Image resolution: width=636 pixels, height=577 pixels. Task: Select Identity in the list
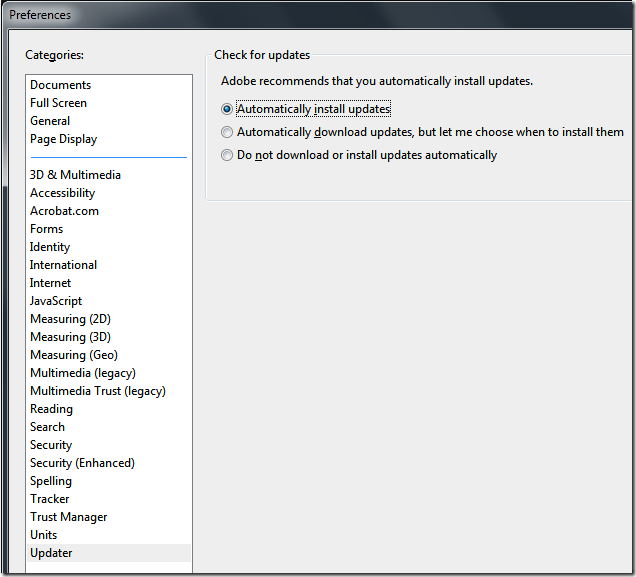50,247
